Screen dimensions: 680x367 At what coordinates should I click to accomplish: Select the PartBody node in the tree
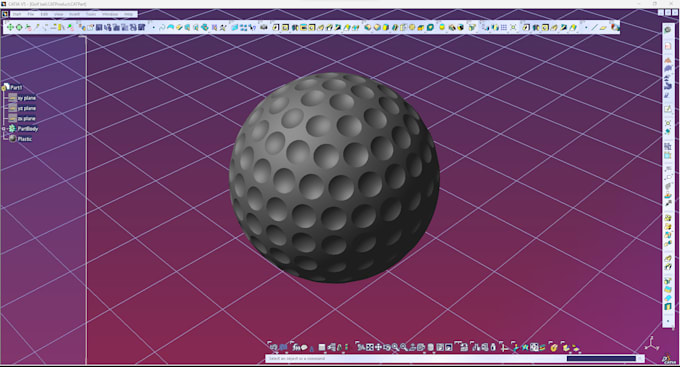click(x=28, y=129)
